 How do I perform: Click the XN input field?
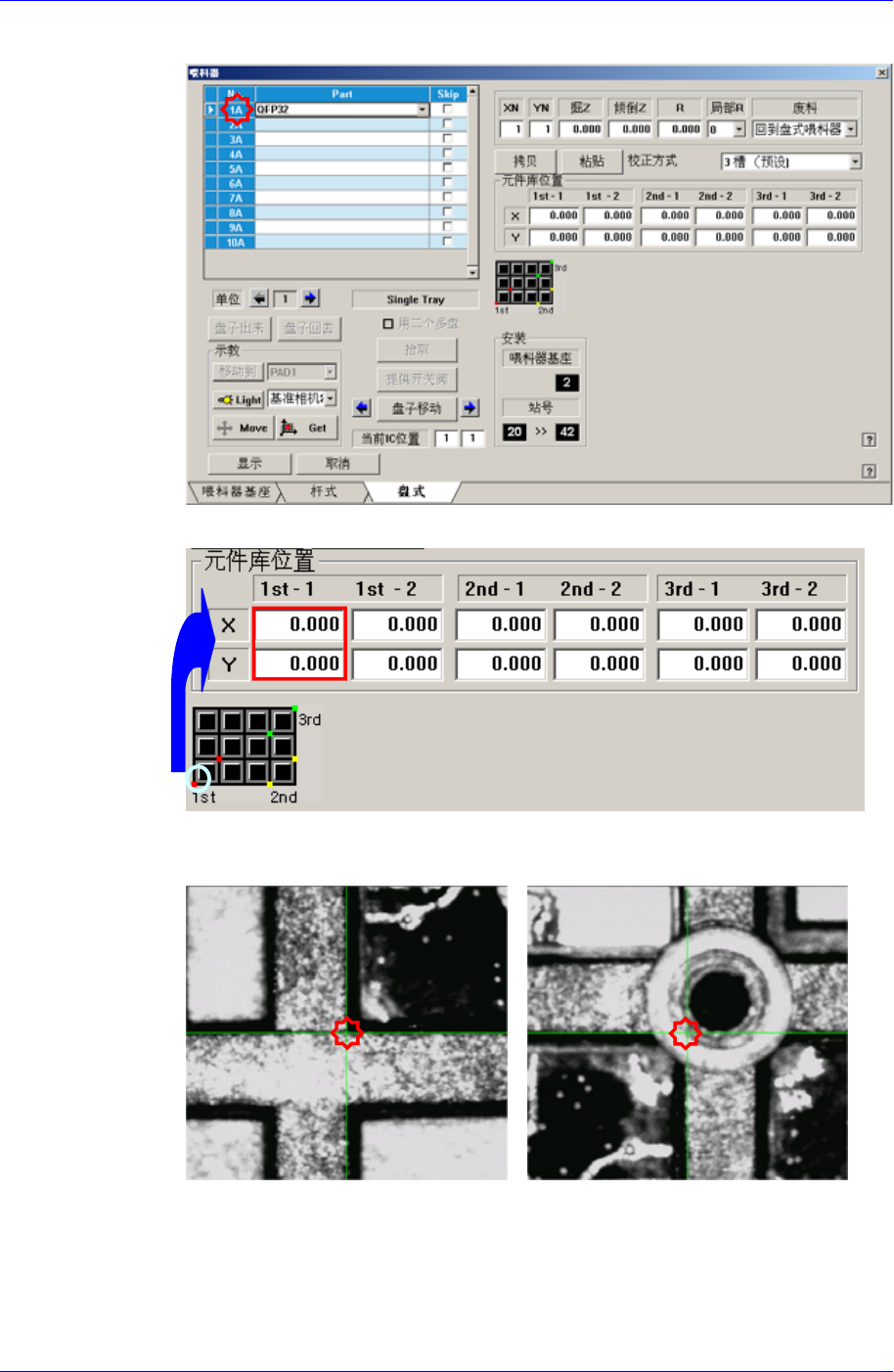(513, 129)
